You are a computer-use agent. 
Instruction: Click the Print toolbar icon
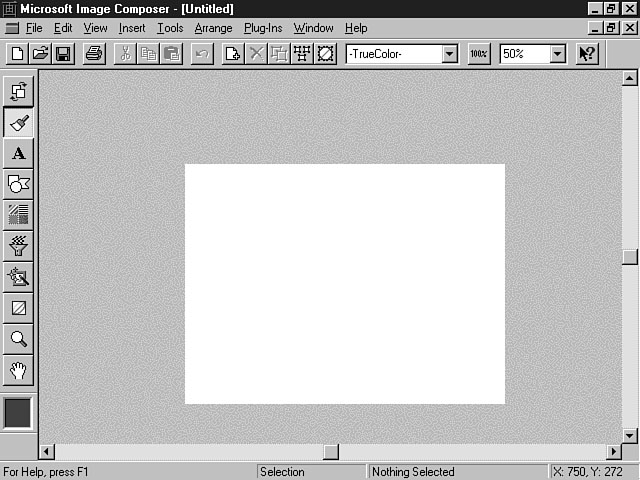[93, 54]
